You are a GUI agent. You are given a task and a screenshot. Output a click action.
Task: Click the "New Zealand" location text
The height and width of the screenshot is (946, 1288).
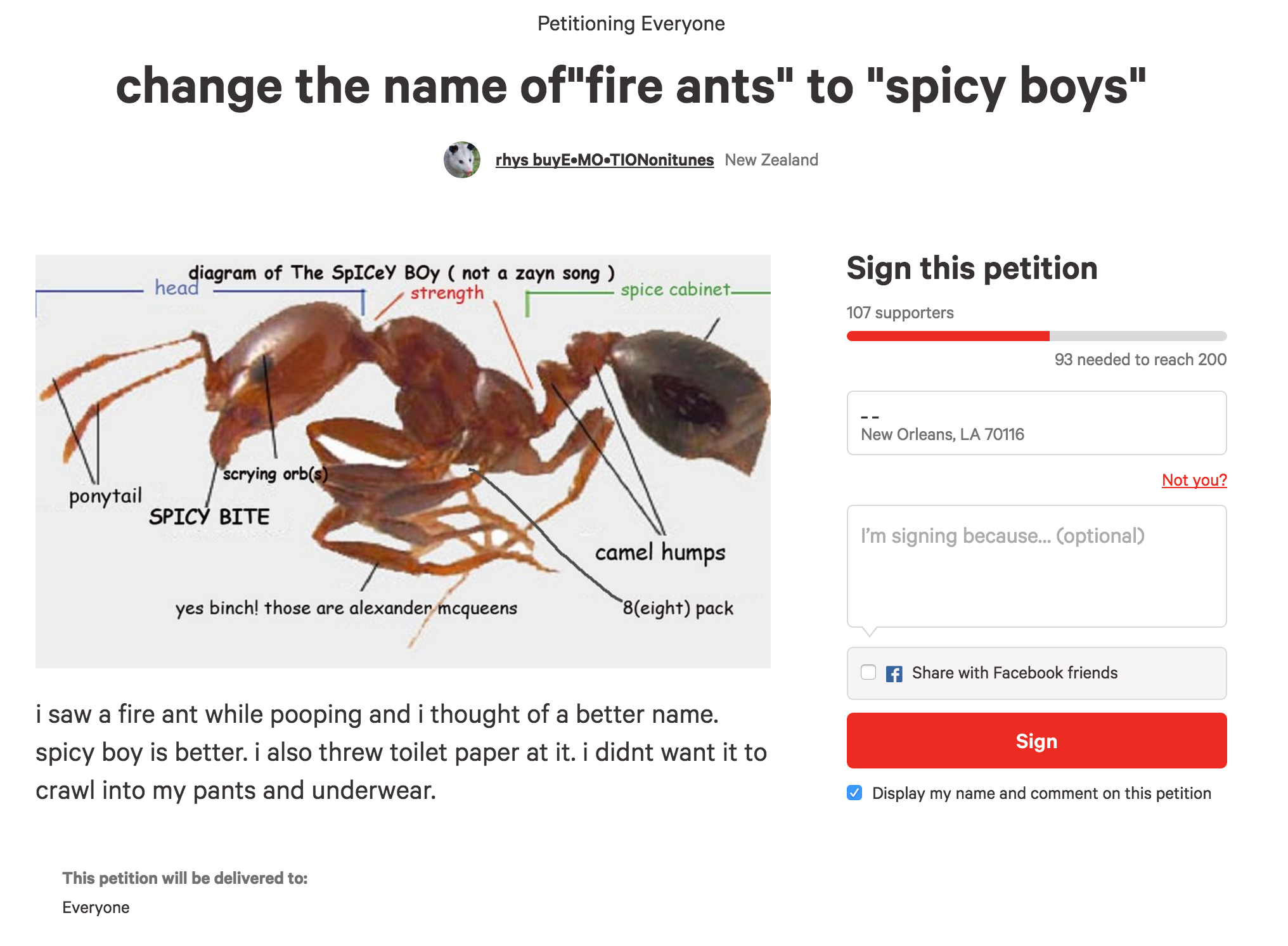coord(771,160)
